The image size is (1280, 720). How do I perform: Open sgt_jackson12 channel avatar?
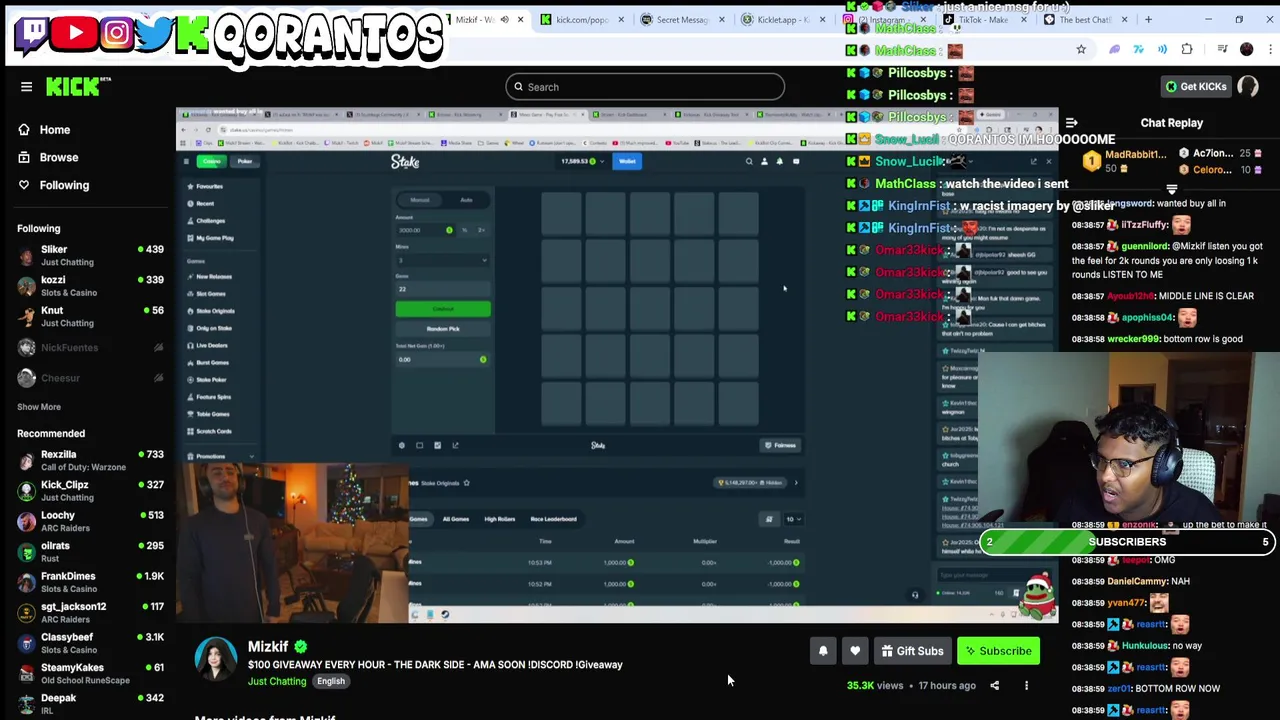[x=26, y=612]
